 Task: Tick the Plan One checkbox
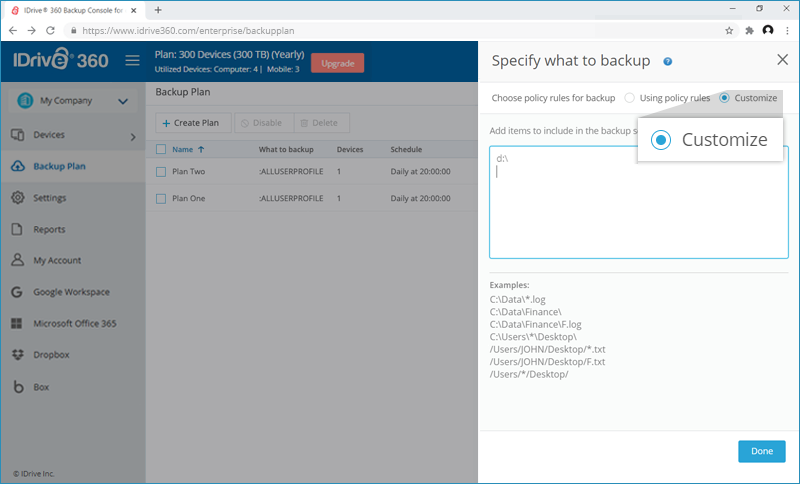161,198
